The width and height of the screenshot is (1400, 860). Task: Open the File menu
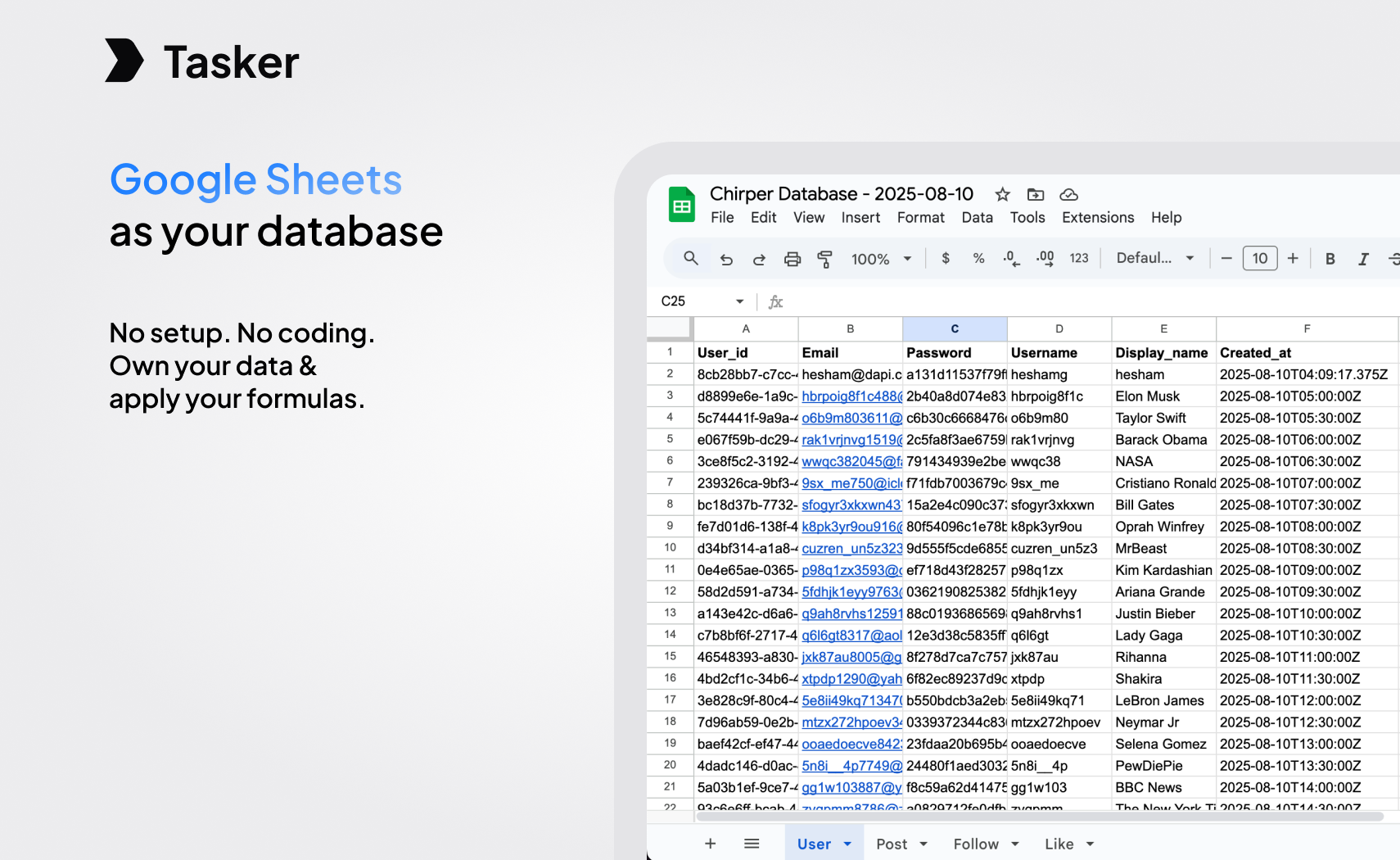tap(722, 218)
